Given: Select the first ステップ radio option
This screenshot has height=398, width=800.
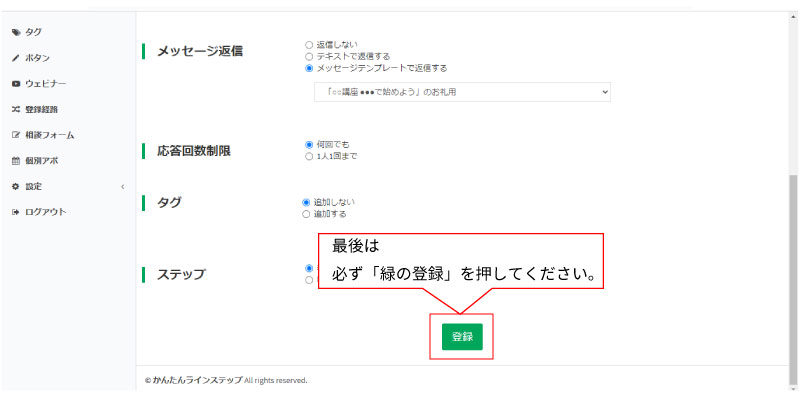Looking at the screenshot, I should click(309, 268).
